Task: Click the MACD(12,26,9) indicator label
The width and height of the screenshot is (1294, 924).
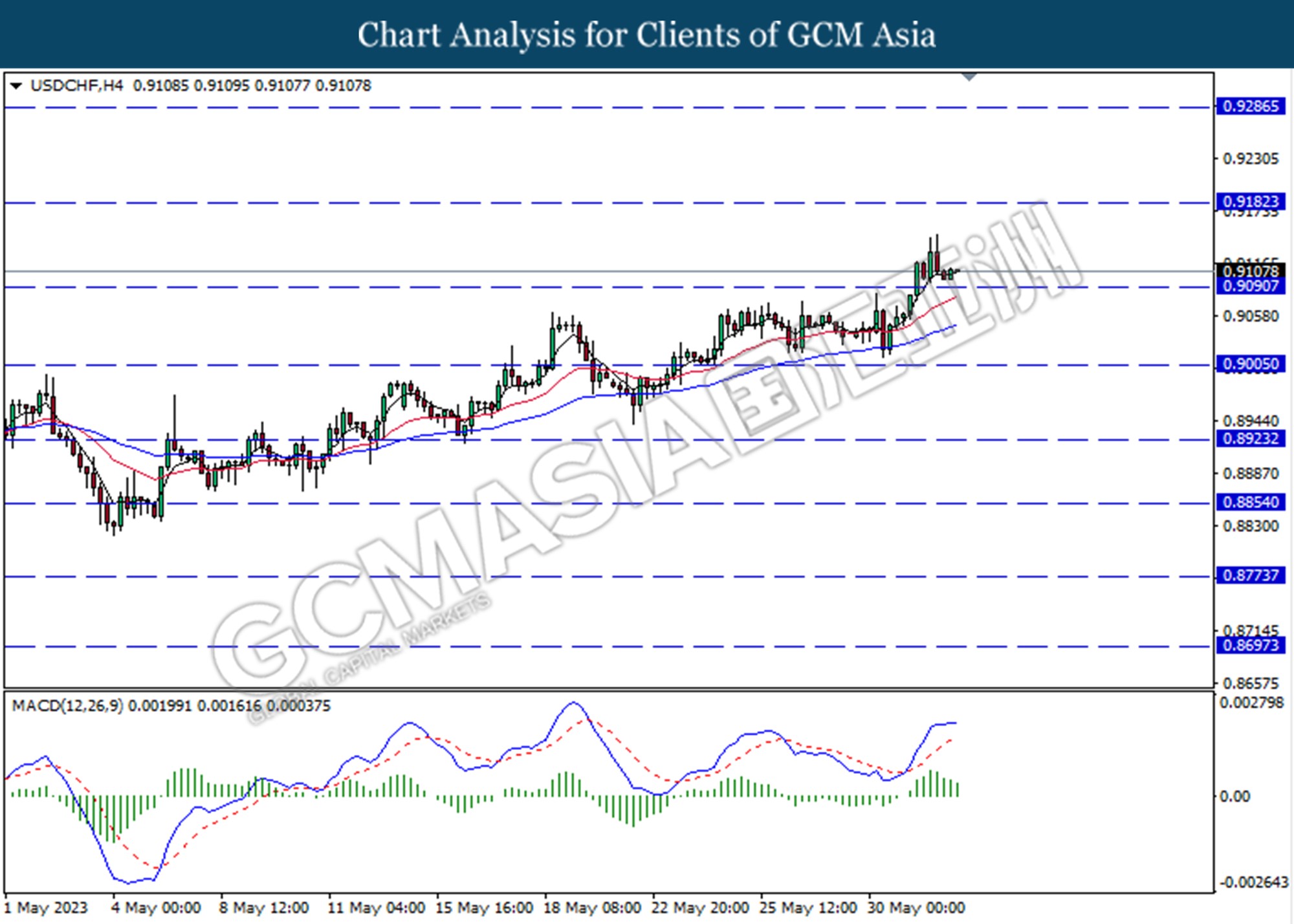Action: point(67,706)
